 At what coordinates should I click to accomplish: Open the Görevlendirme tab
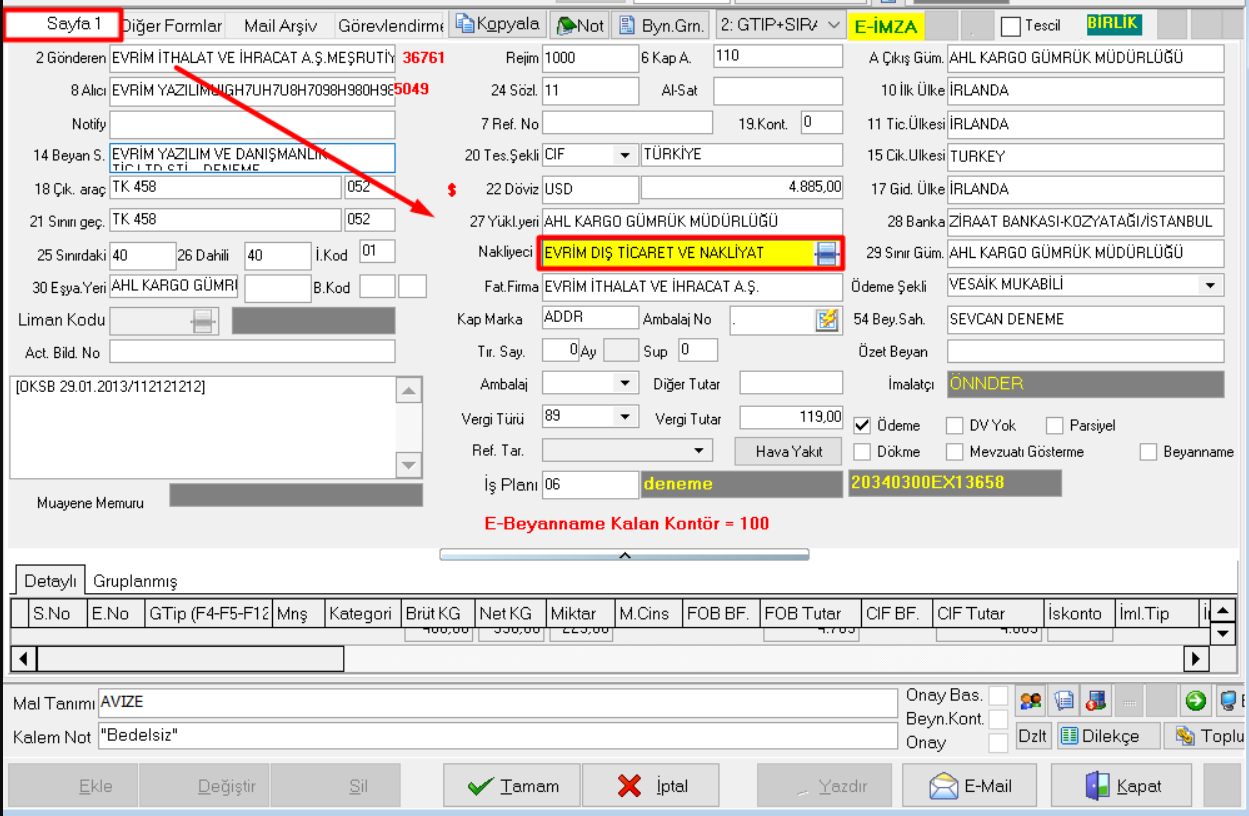click(391, 26)
